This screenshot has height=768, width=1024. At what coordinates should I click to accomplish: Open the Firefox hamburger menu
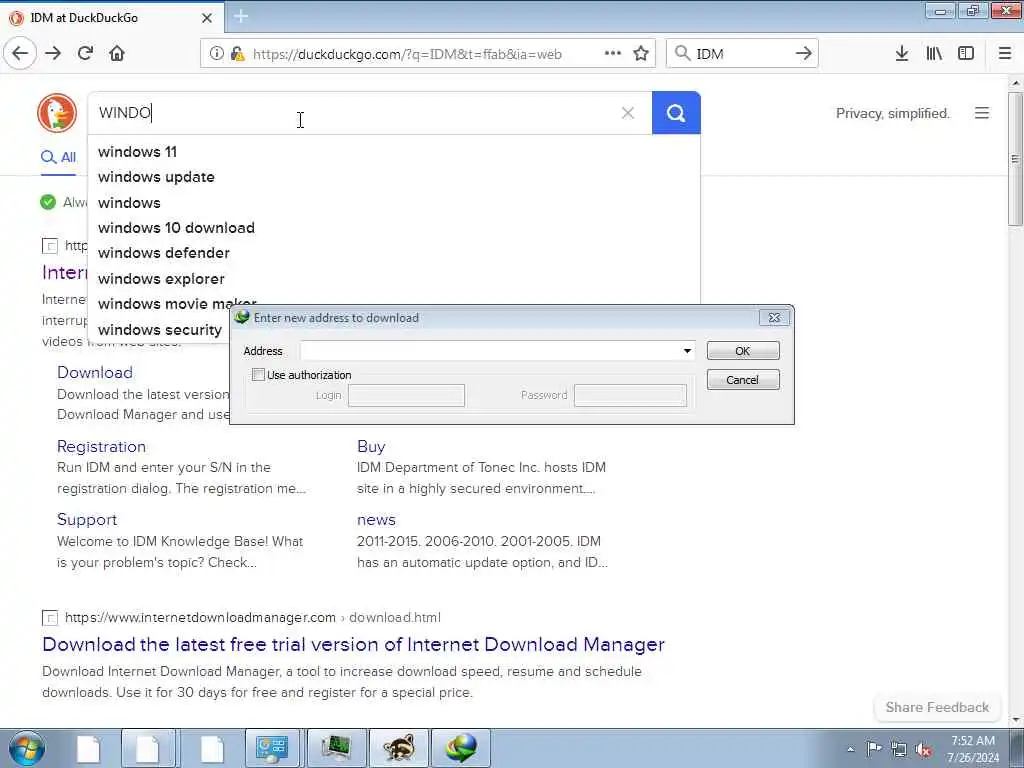coord(1004,54)
